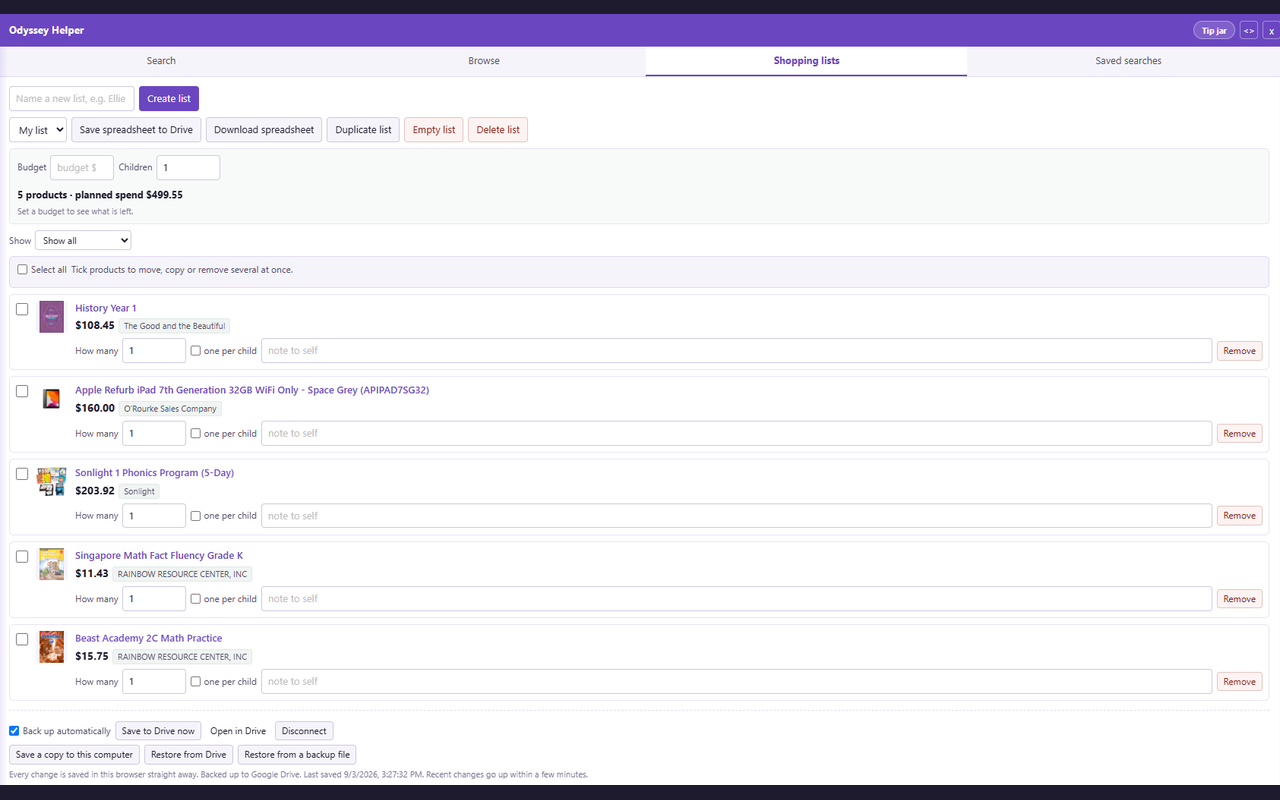This screenshot has height=800, width=1280.
Task: Click the Apple Refurb iPad product thumbnail
Action: click(x=52, y=399)
